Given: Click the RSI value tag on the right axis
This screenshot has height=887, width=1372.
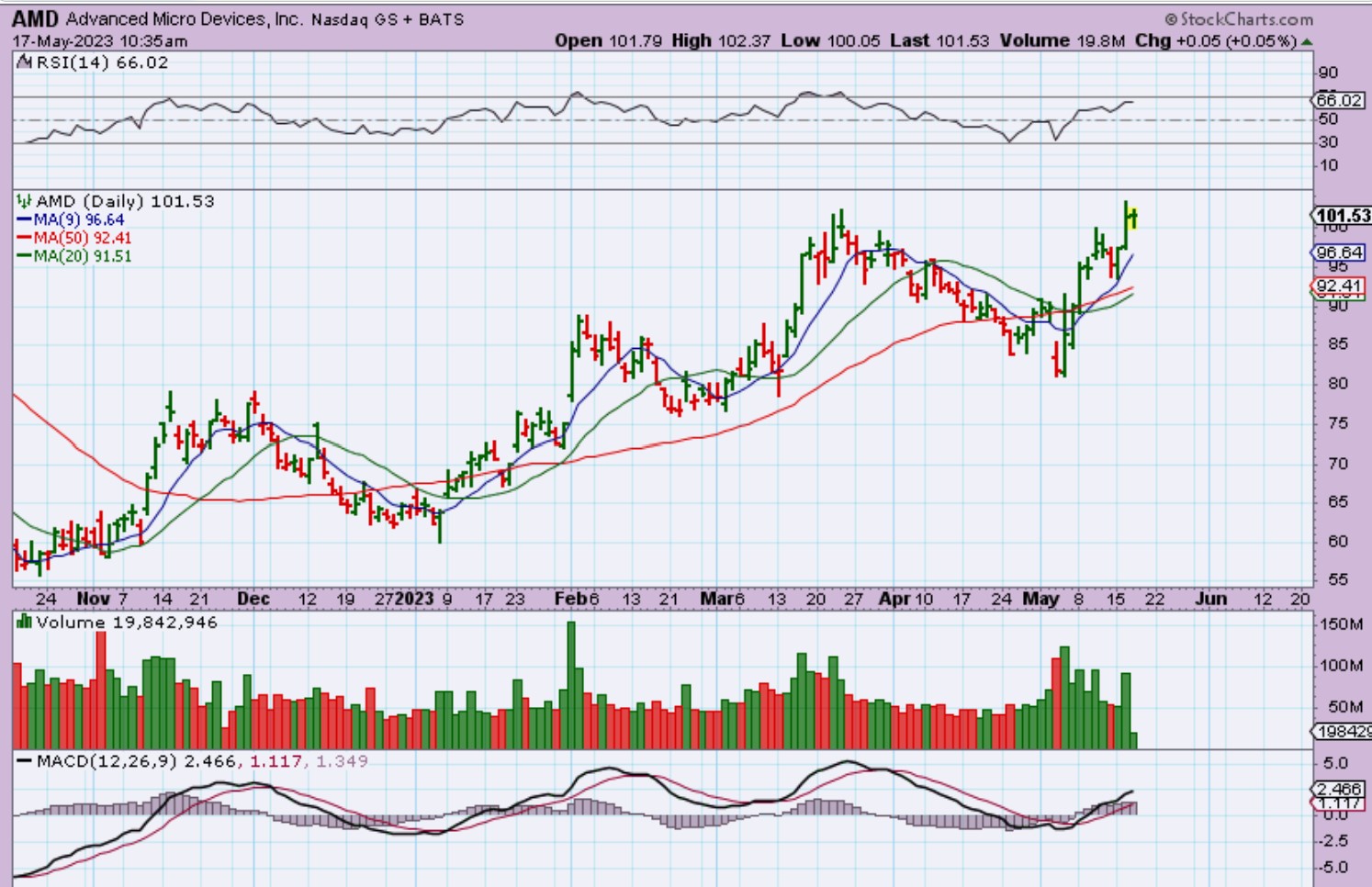Looking at the screenshot, I should coord(1338,100).
